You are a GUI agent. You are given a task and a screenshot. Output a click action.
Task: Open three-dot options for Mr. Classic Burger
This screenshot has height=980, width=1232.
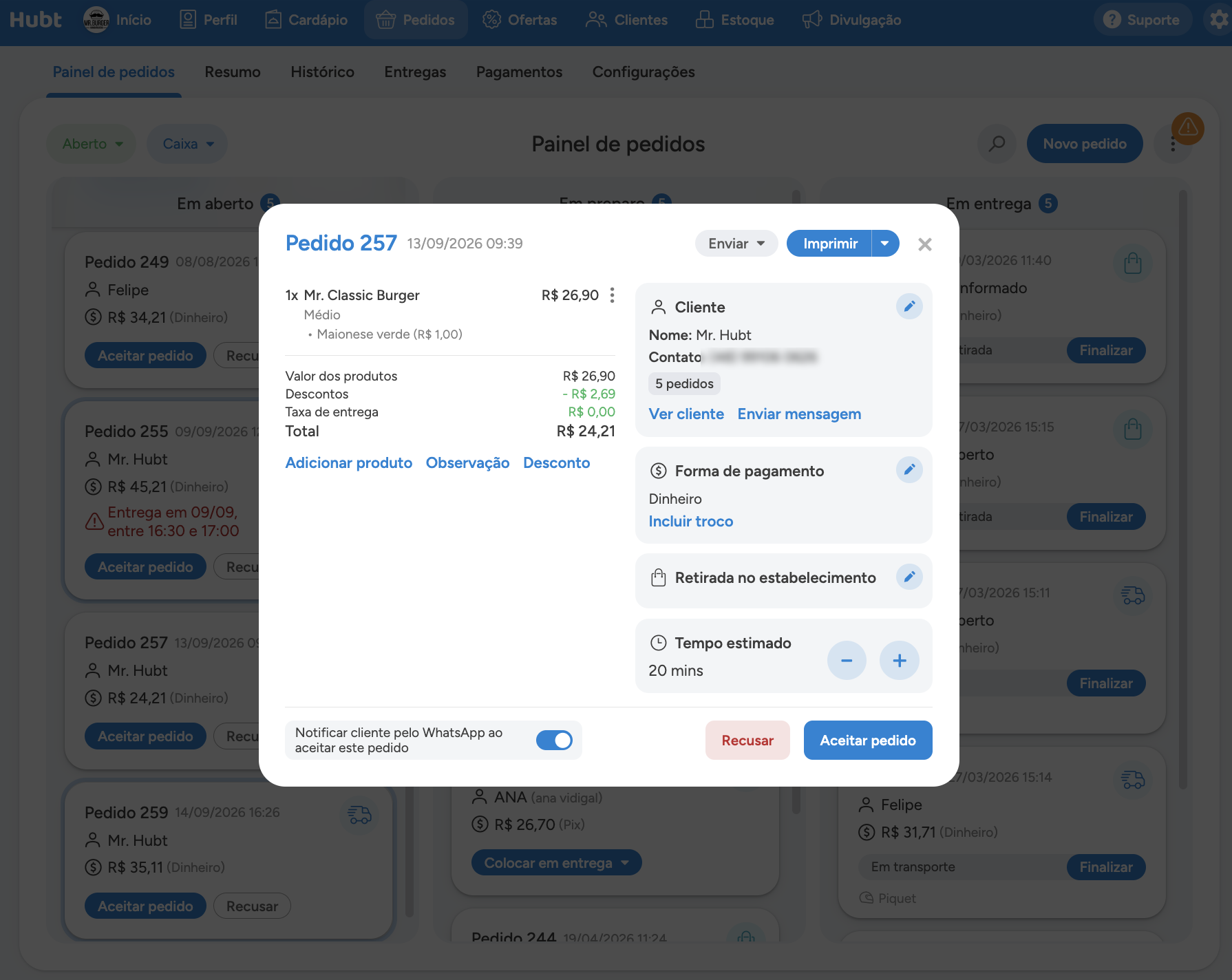tap(612, 295)
